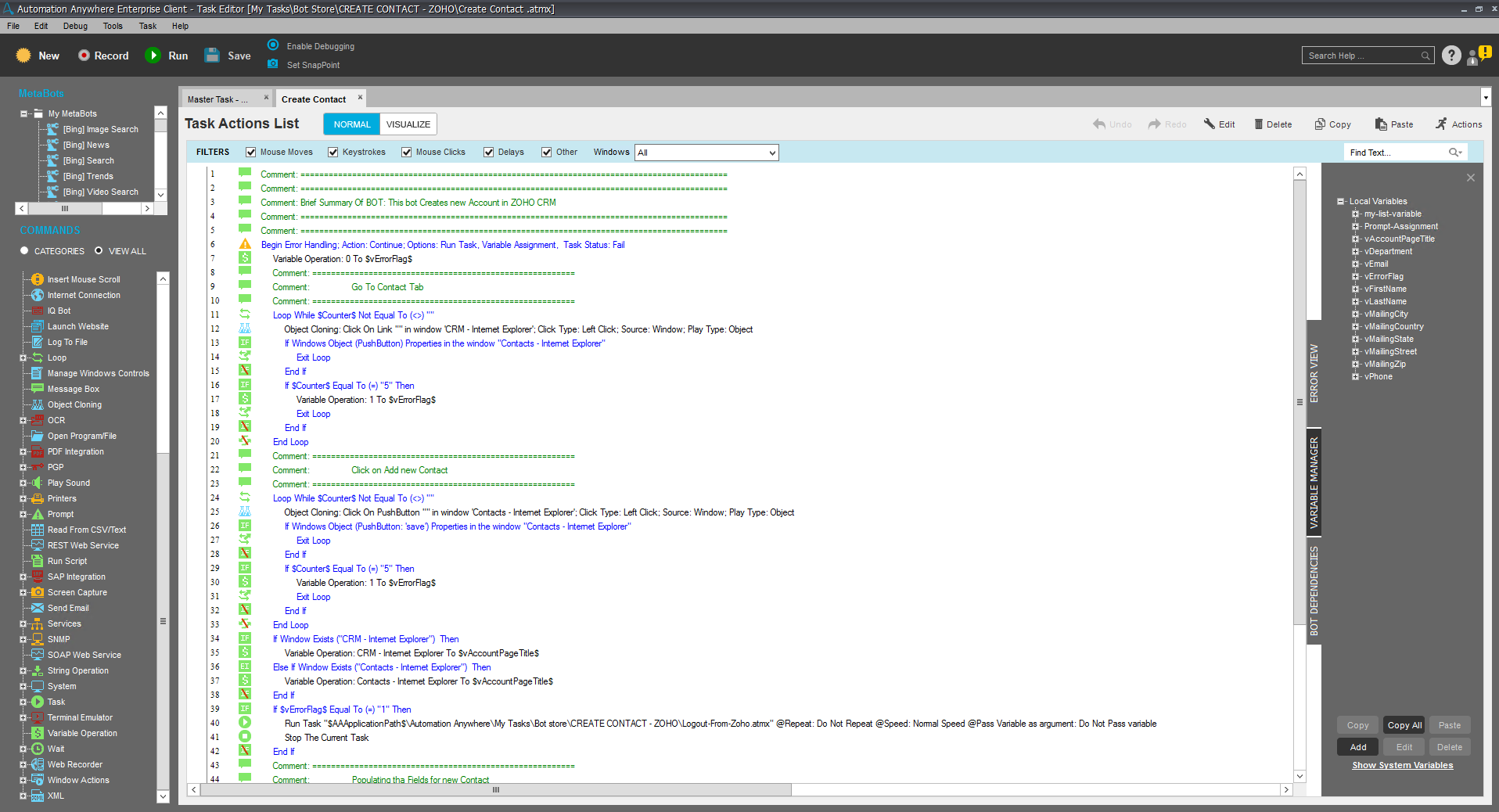Viewport: 1499px width, 812px height.
Task: Click the Paste clipboard icon
Action: click(1381, 124)
